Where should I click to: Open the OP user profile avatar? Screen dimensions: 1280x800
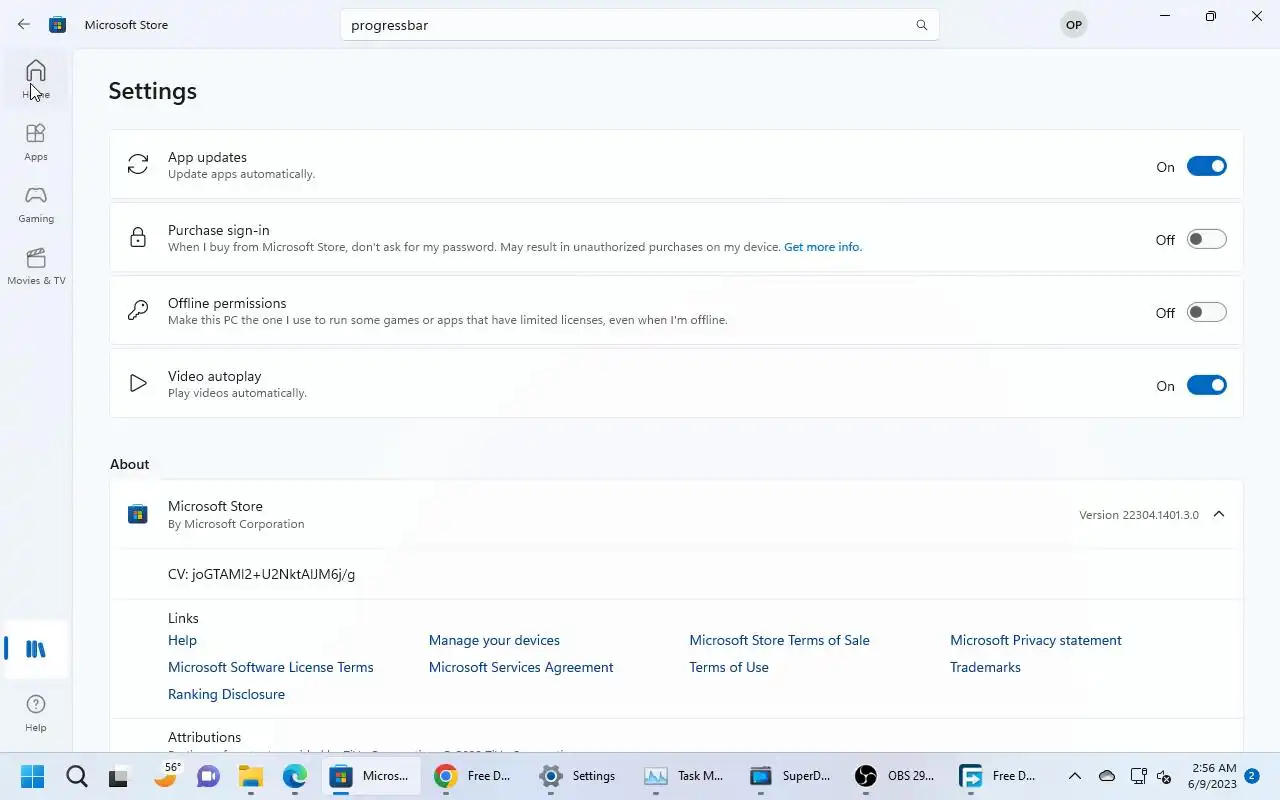coord(1073,25)
